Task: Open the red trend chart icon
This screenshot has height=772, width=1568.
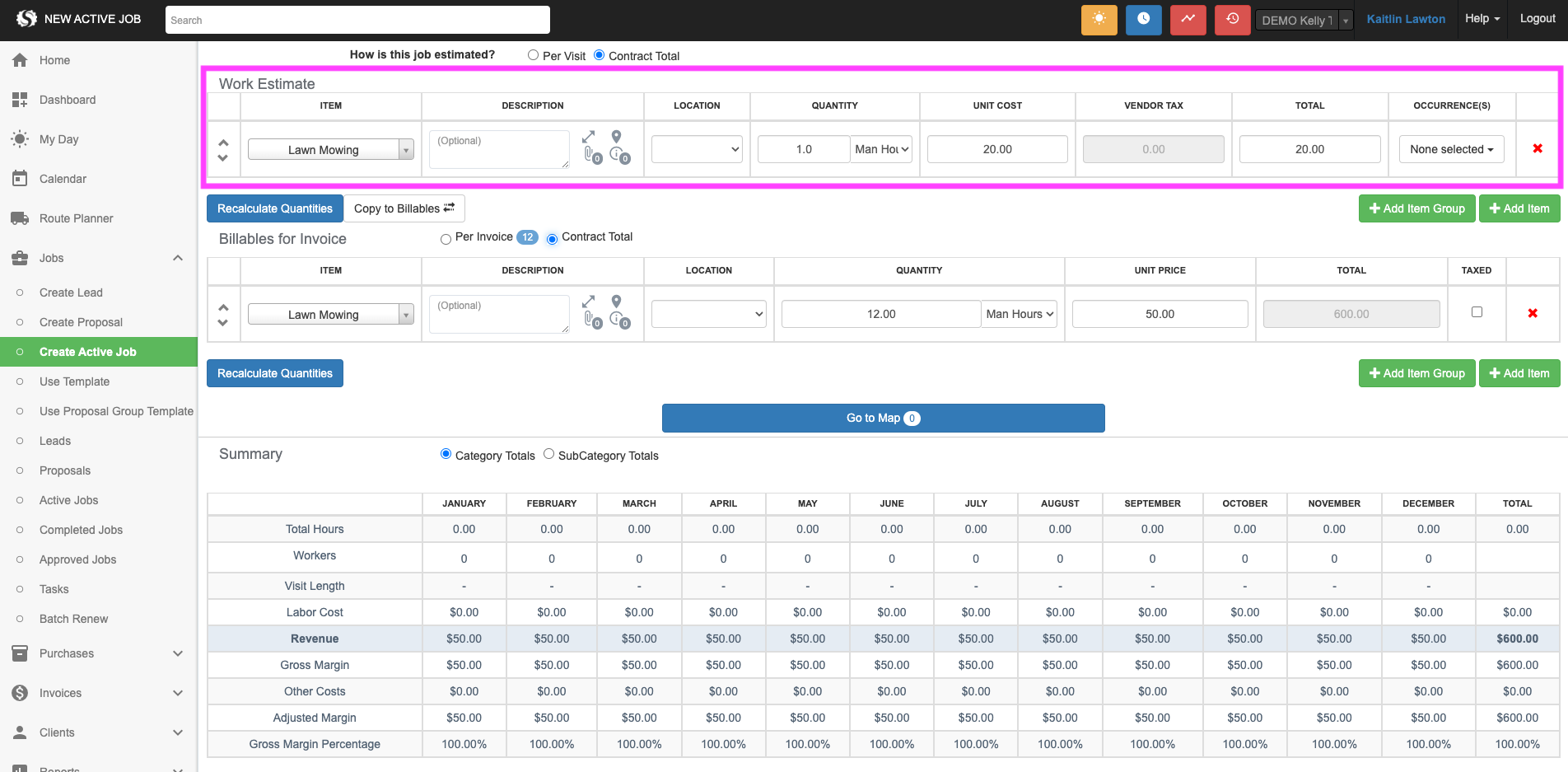Action: [x=1188, y=19]
